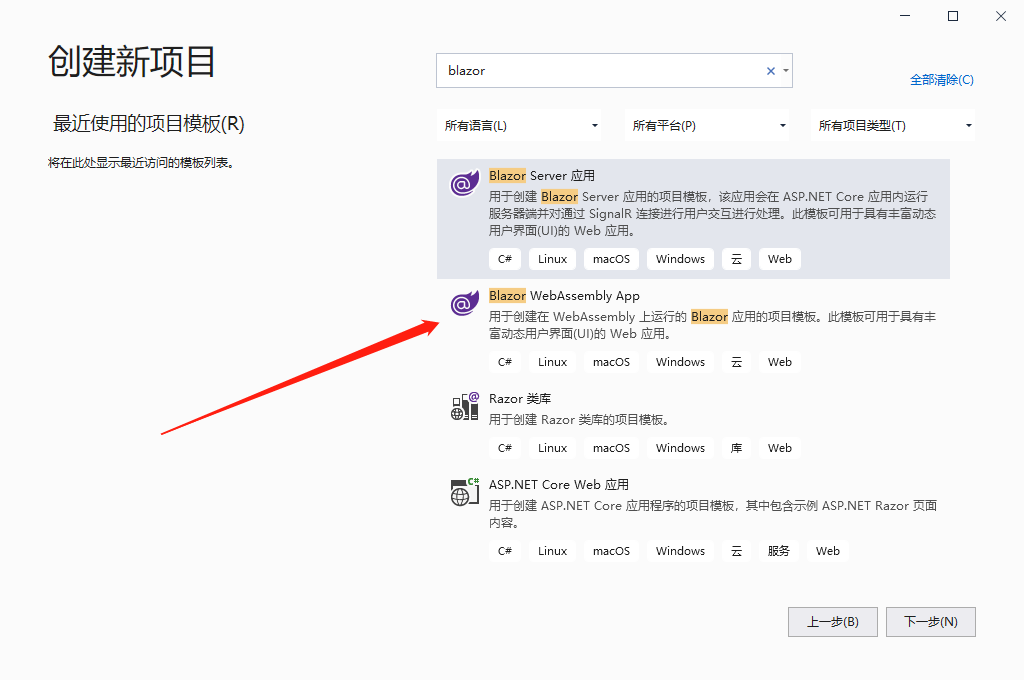The image size is (1024, 680).
Task: Select the Blazor Server 应用 template title
Action: pyautogui.click(x=542, y=176)
